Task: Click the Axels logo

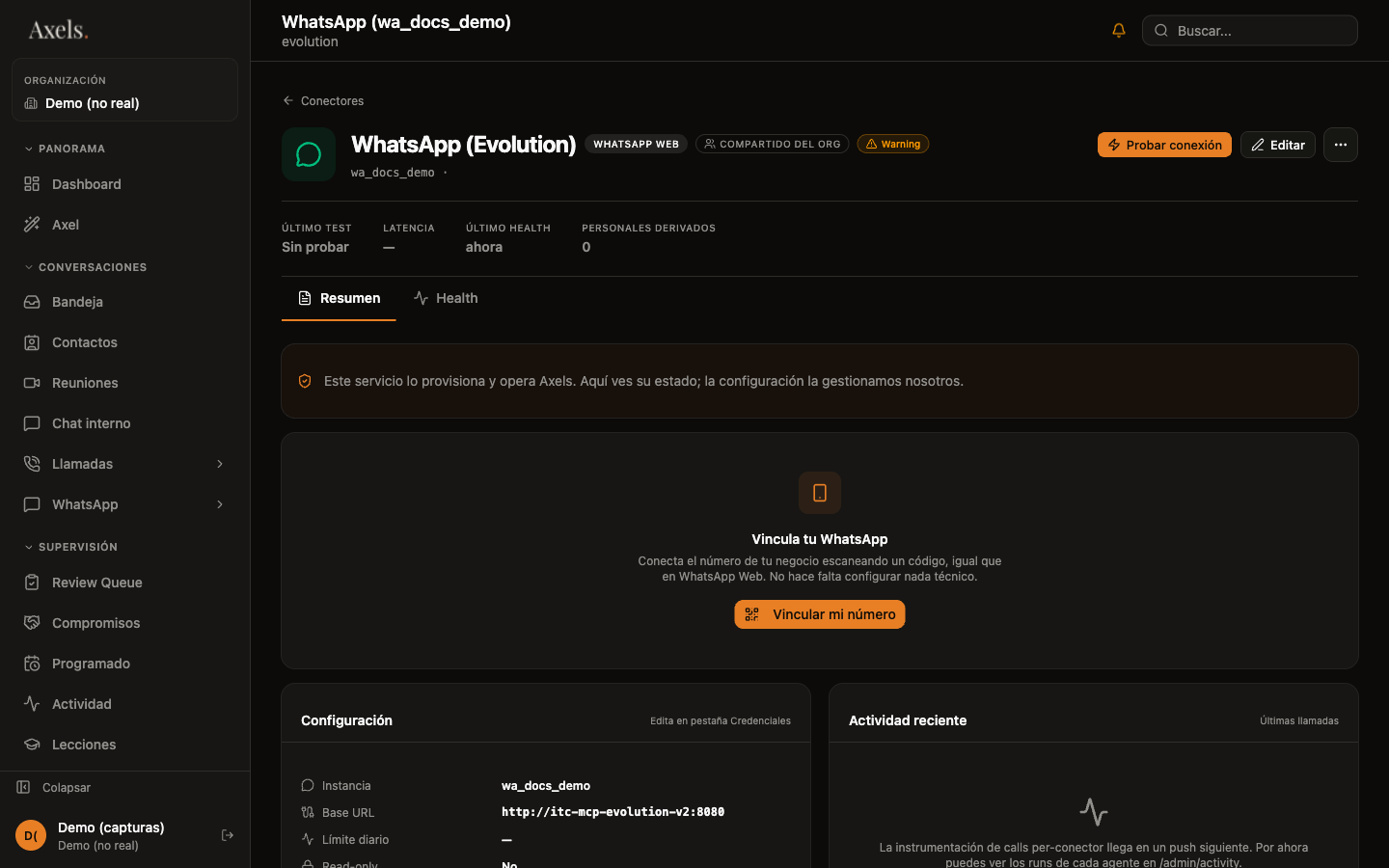Action: pos(58,30)
